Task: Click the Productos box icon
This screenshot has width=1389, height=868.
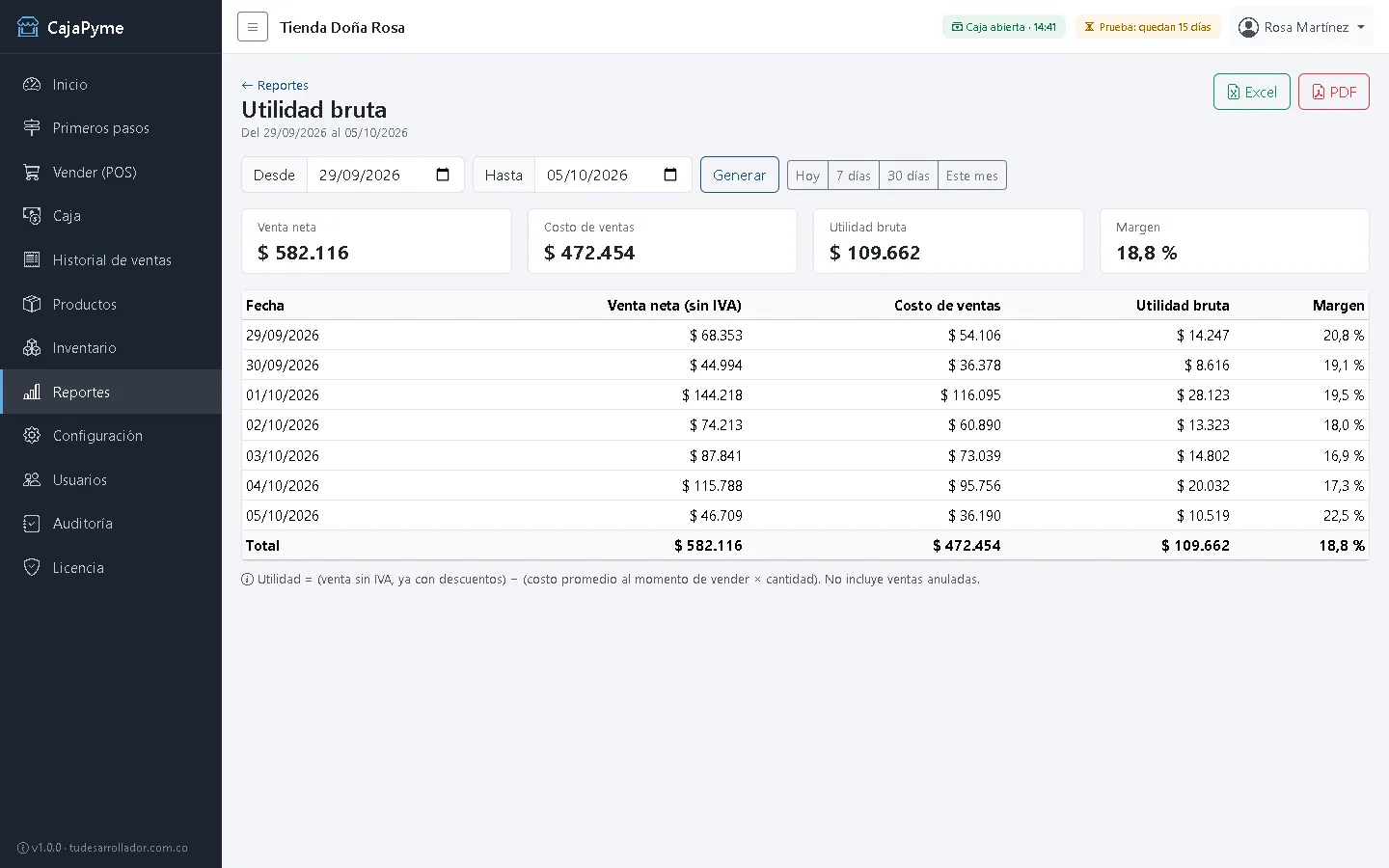Action: [32, 305]
